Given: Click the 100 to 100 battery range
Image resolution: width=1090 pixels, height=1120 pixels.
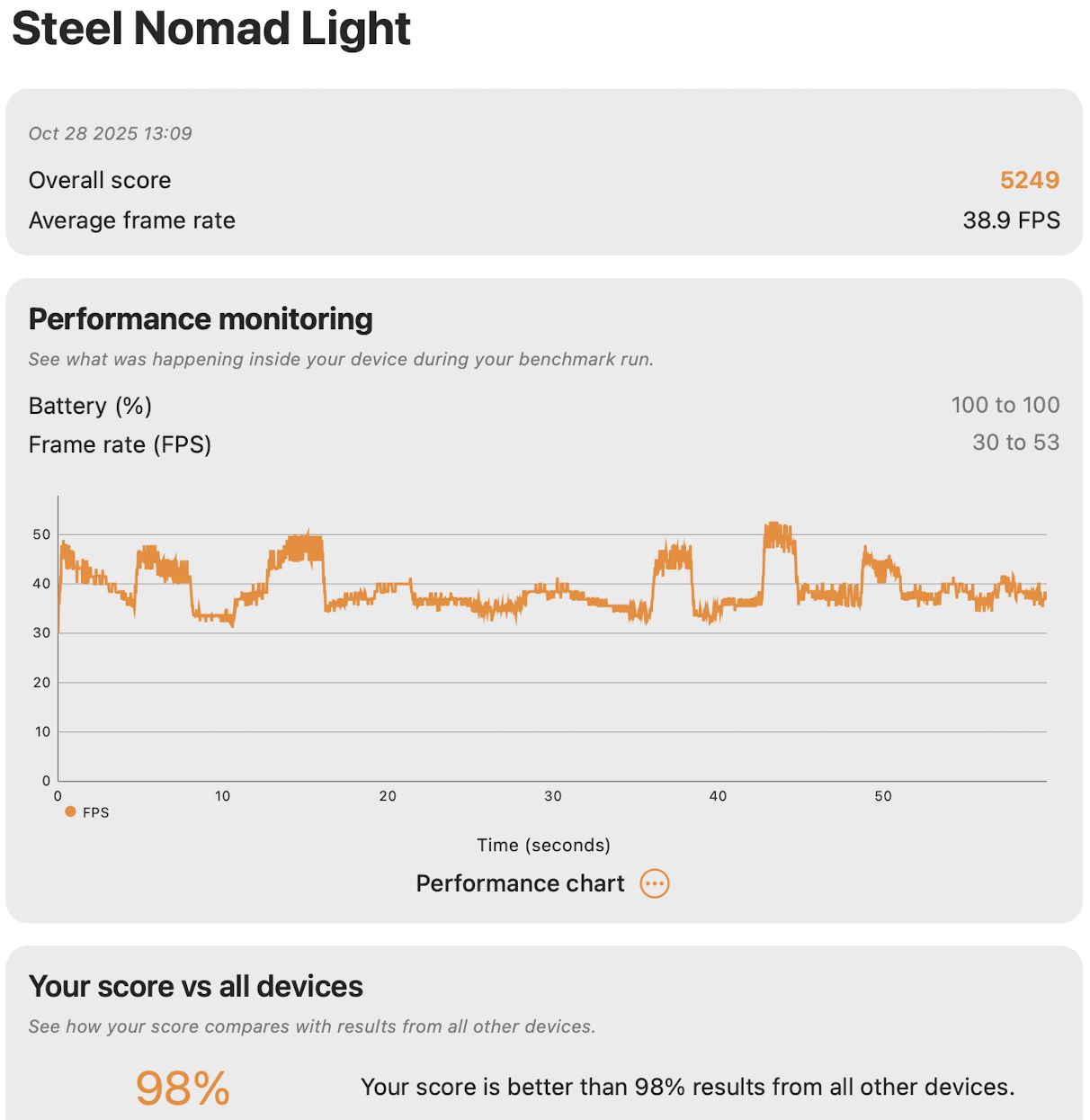Looking at the screenshot, I should tap(1005, 405).
